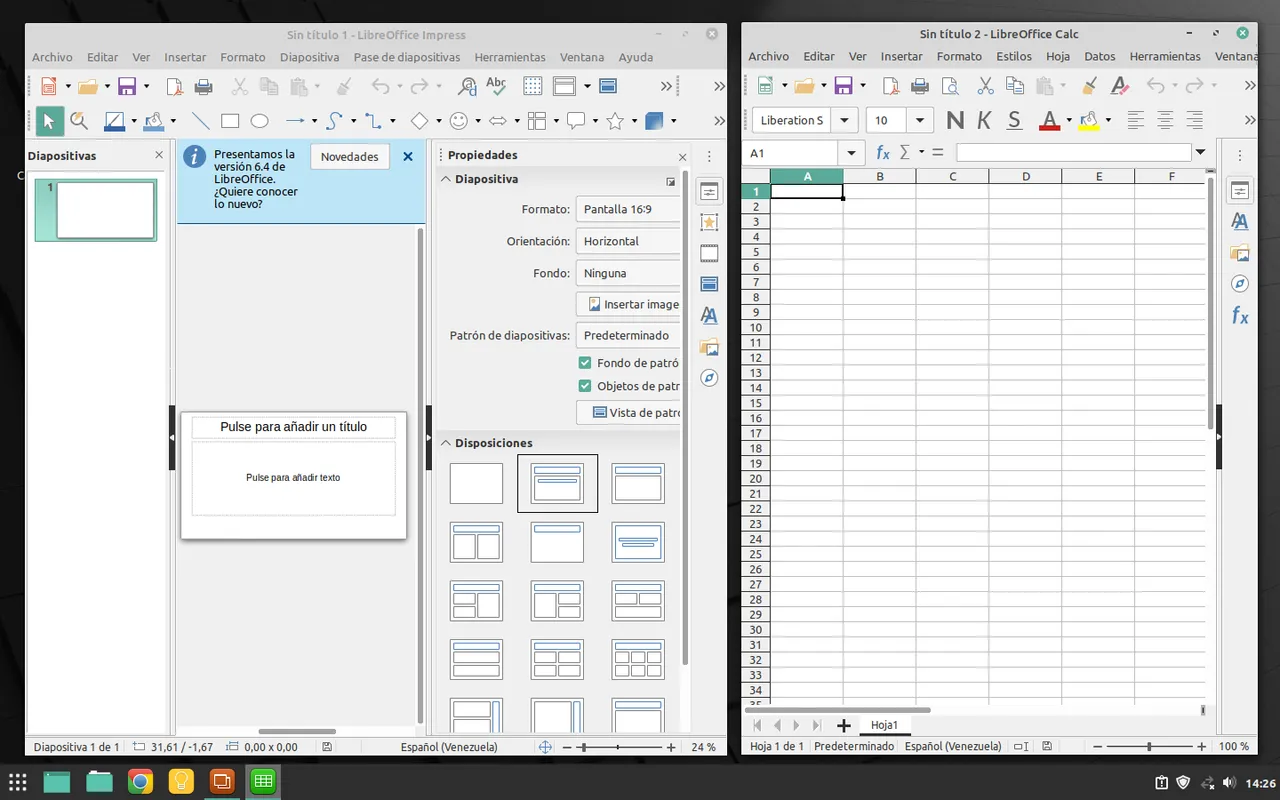
Task: Apply the yellow highlighting color in Calc
Action: pyautogui.click(x=1089, y=120)
